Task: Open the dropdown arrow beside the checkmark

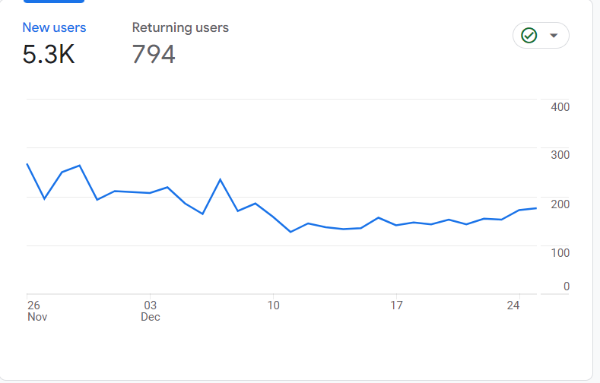Action: 553,36
